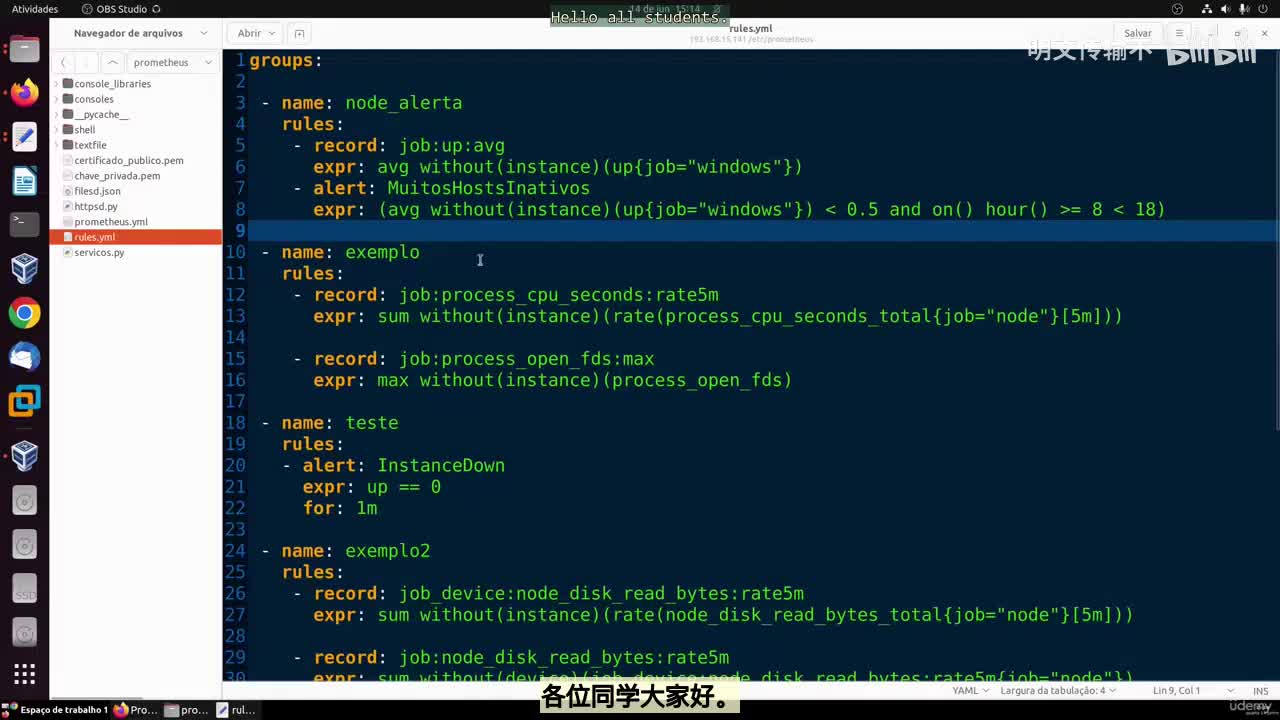Click the INS insert mode indicator
This screenshot has width=1280, height=720.
point(1260,690)
